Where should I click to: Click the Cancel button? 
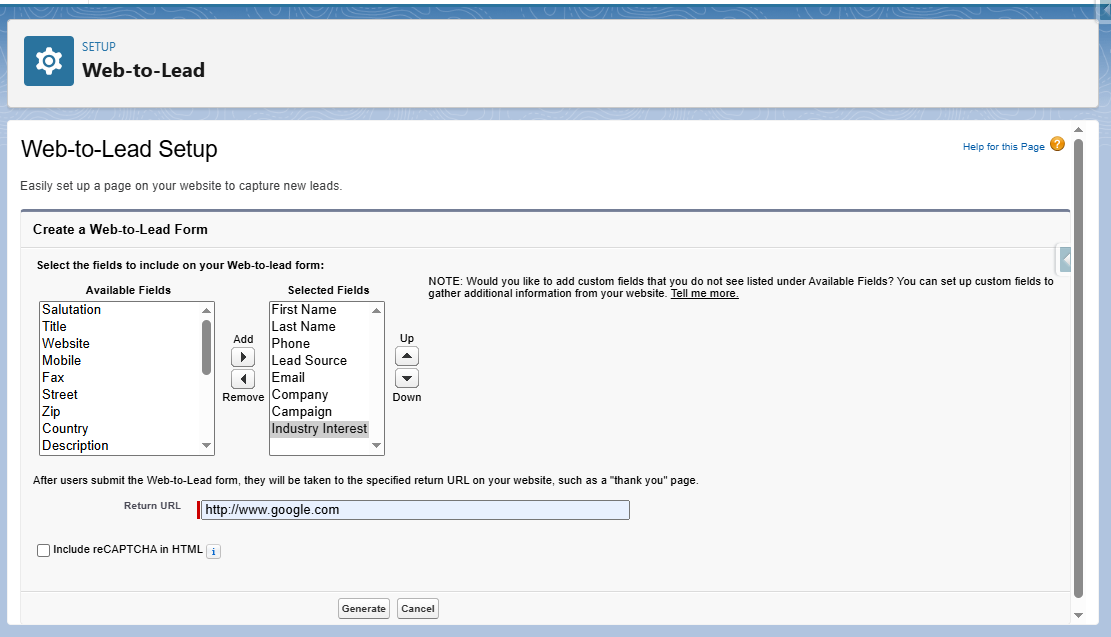point(417,609)
